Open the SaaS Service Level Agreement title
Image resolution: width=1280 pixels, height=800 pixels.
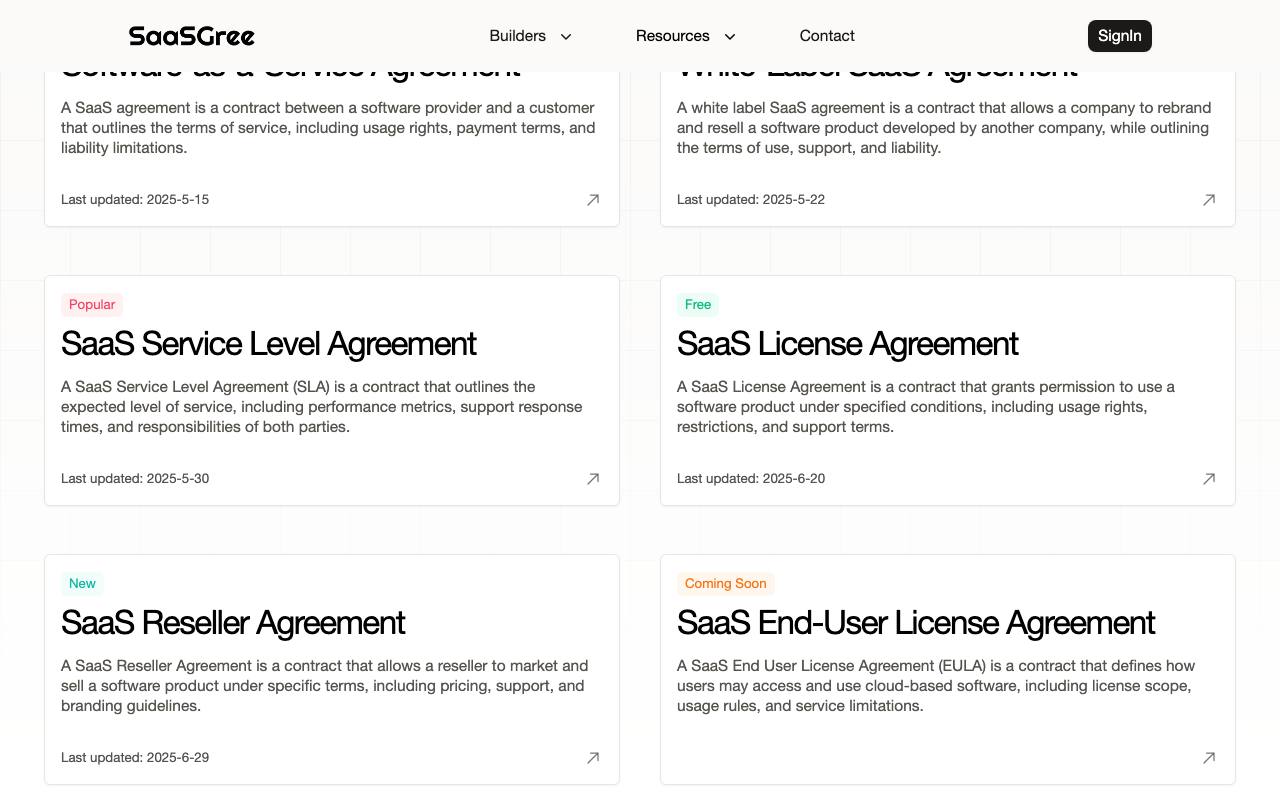coord(269,344)
